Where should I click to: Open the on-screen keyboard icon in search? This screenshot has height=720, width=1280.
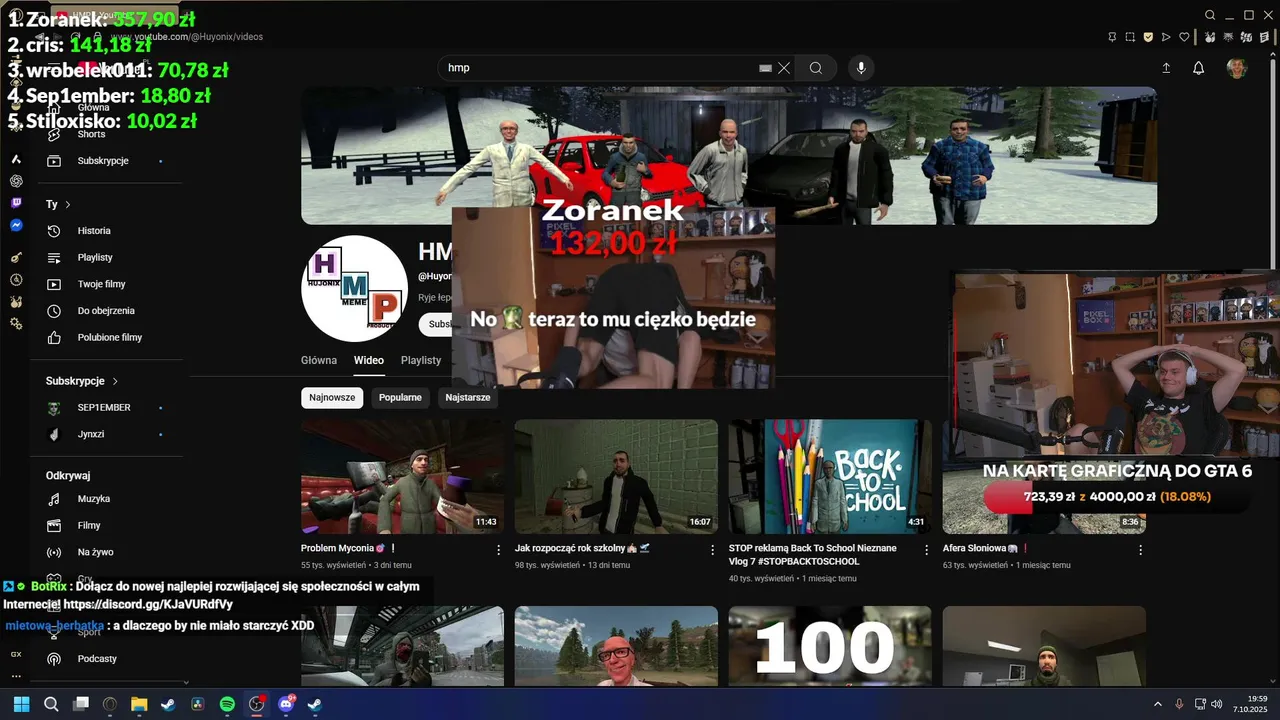coord(765,68)
